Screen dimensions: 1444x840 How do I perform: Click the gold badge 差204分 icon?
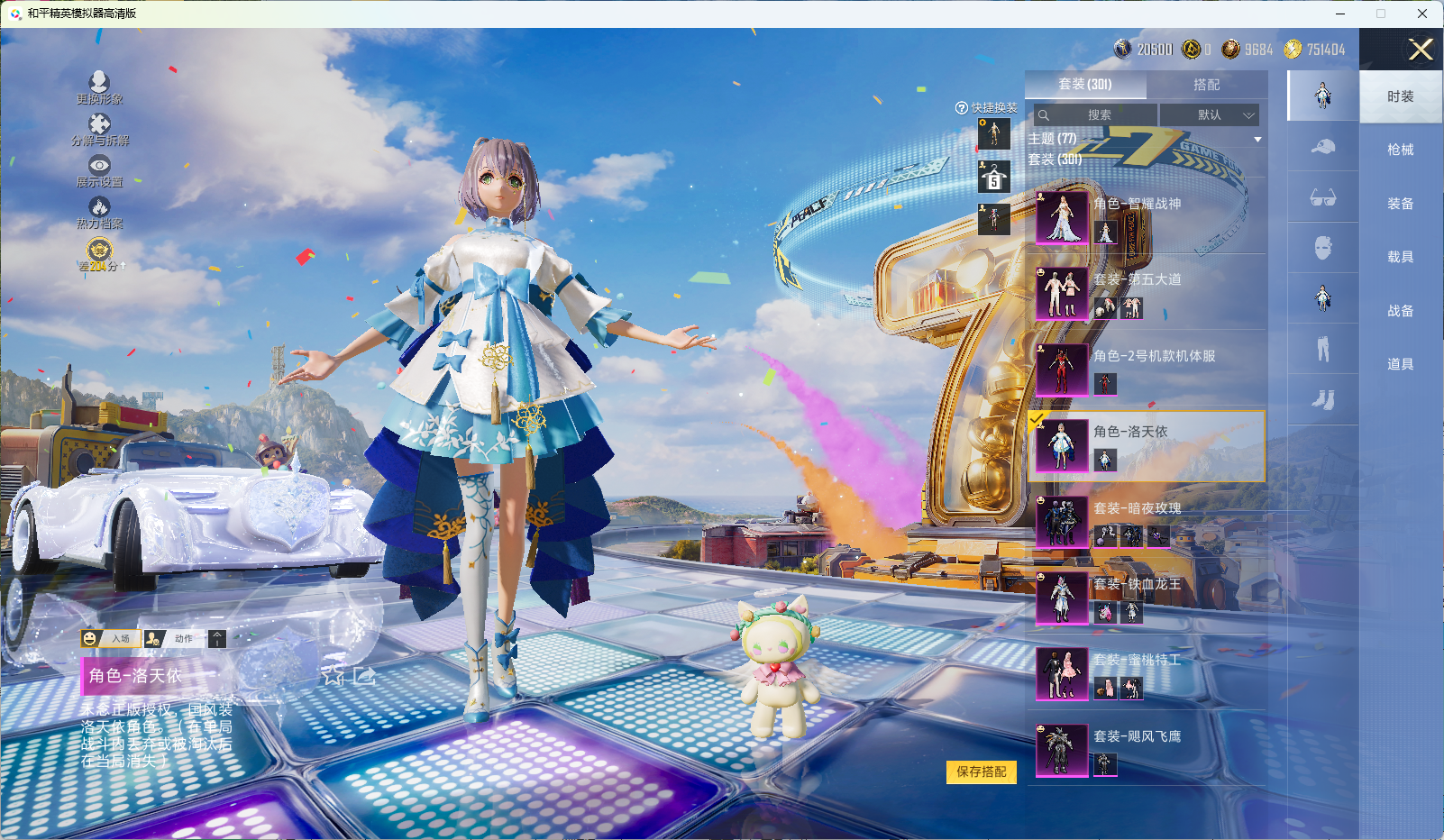[99, 249]
